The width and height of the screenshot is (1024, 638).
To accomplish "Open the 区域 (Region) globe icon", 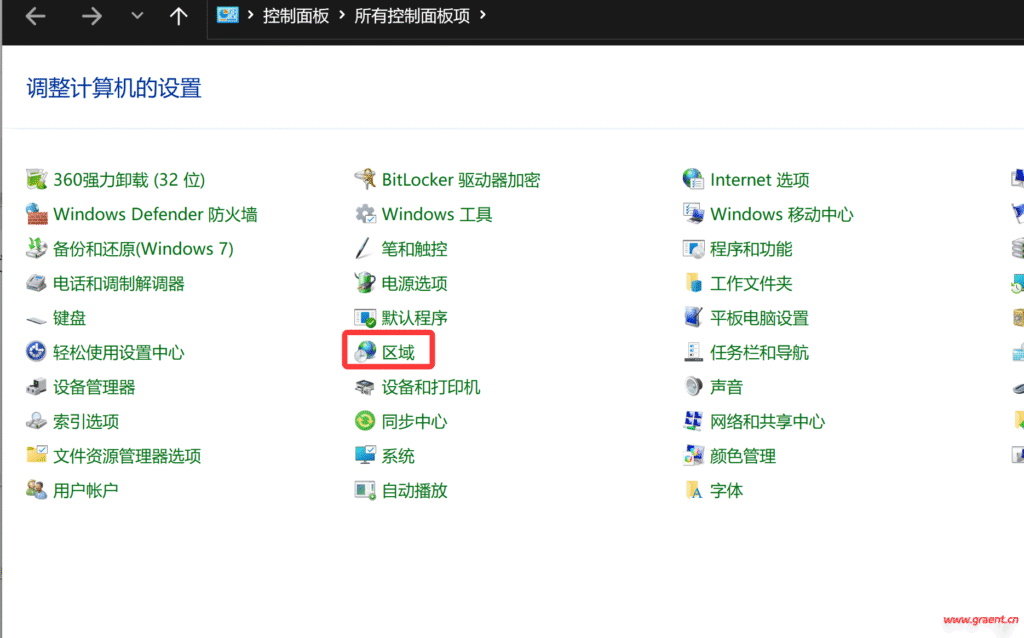I will (366, 352).
